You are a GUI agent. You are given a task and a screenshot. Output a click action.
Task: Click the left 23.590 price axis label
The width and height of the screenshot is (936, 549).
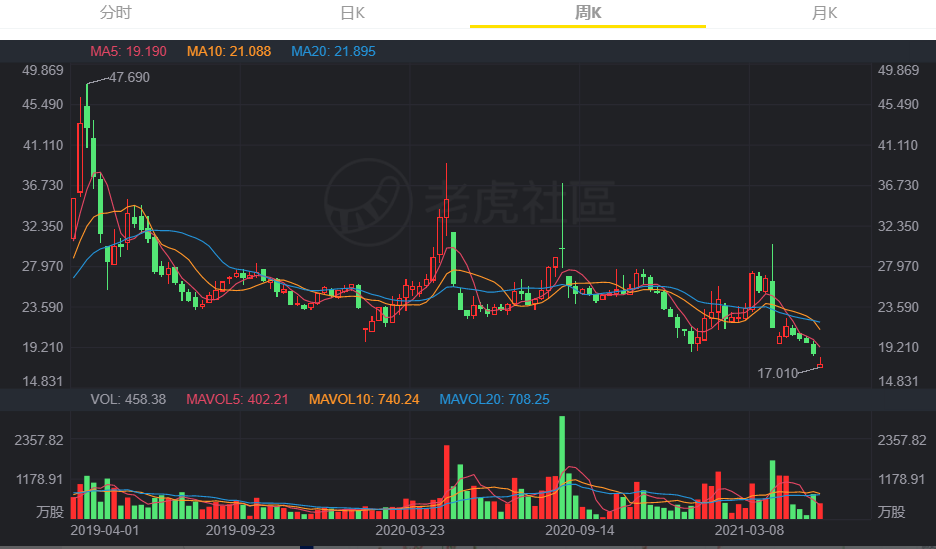click(43, 307)
